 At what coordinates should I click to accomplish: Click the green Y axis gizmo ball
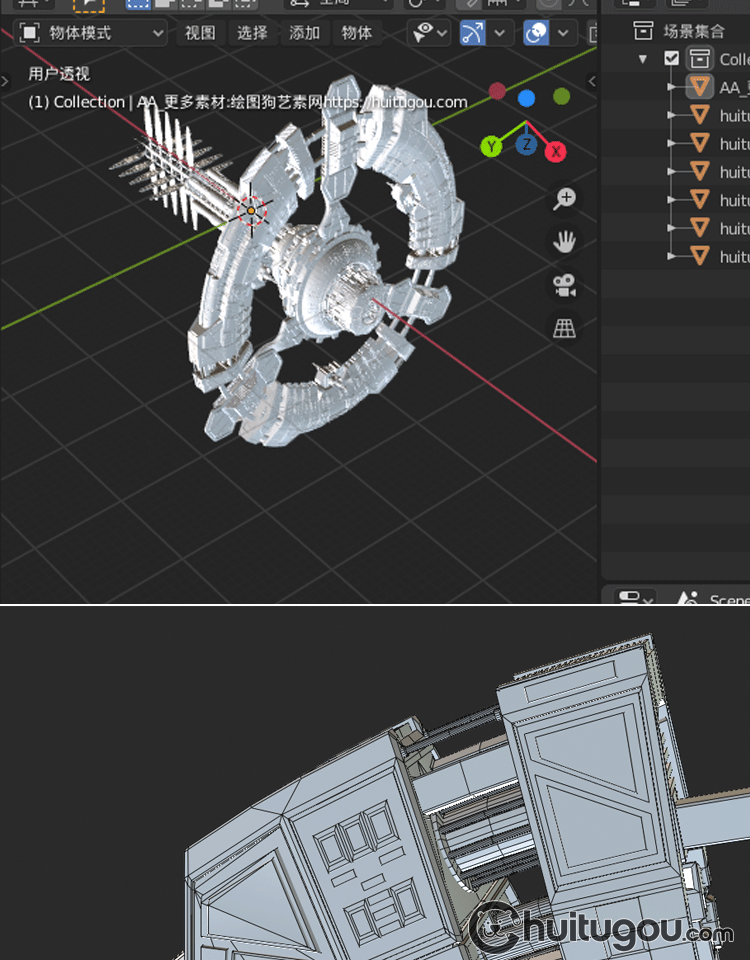(x=491, y=147)
